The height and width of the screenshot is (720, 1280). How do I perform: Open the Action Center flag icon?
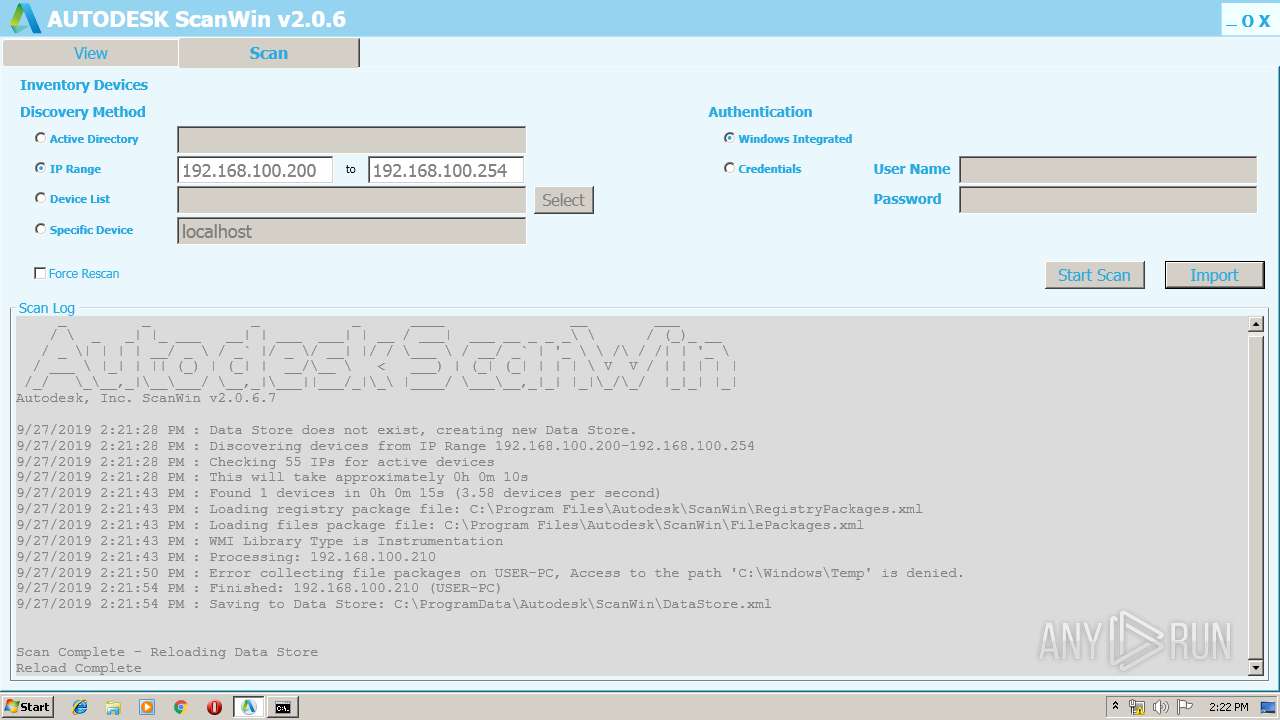pyautogui.click(x=1185, y=707)
